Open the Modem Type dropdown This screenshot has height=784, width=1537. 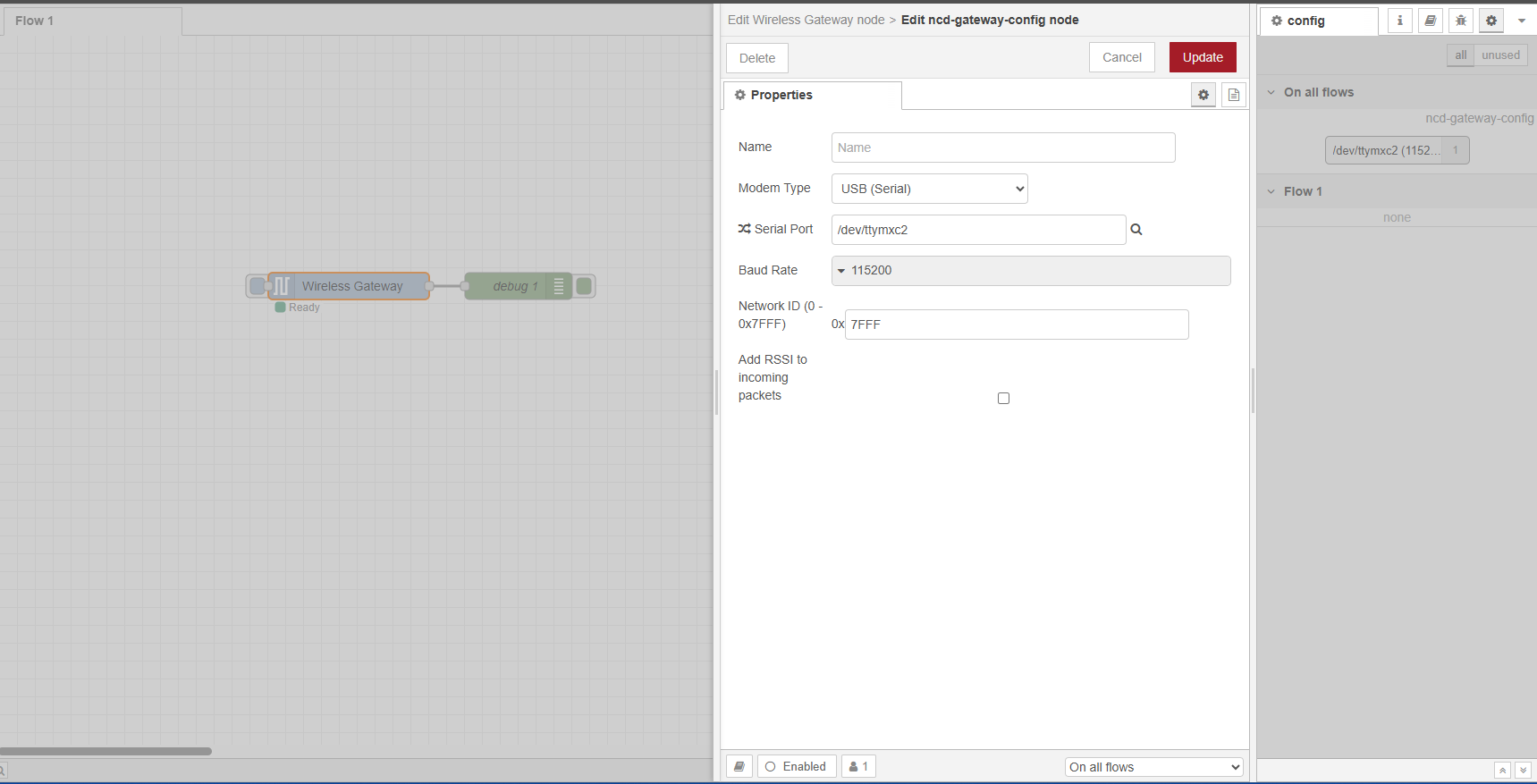(929, 189)
